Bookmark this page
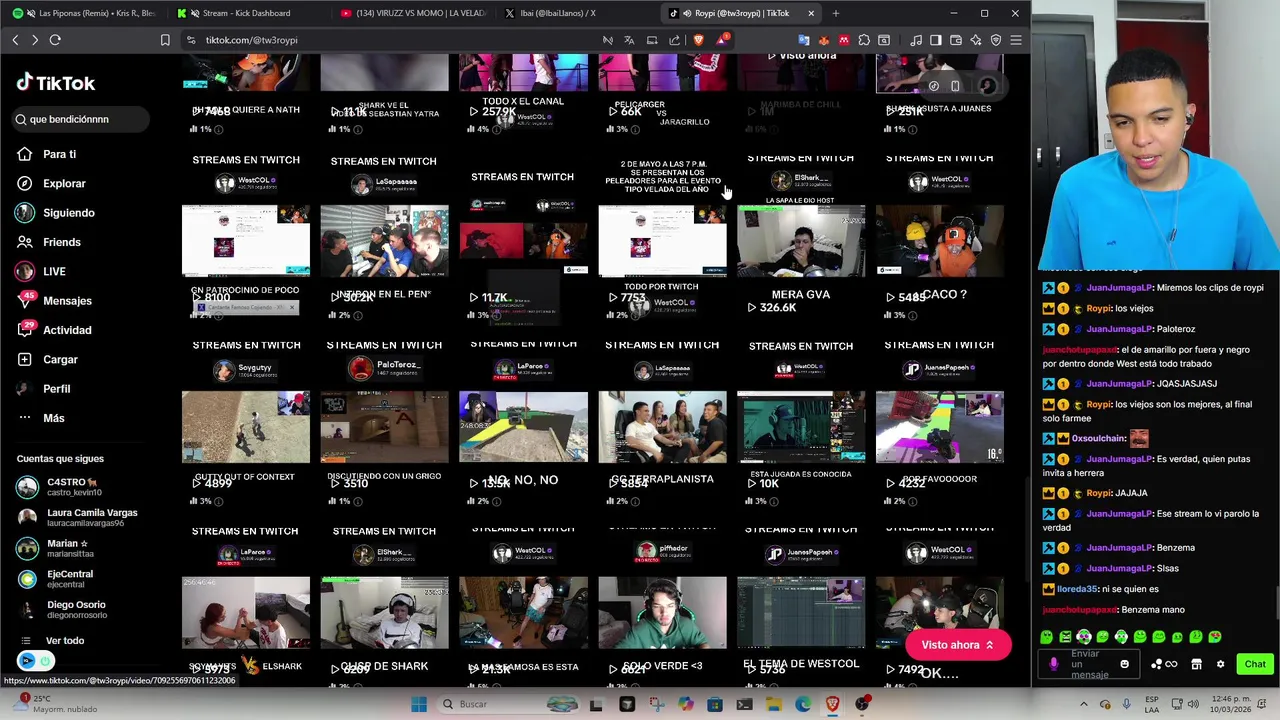Viewport: 1280px width, 720px height. point(165,40)
